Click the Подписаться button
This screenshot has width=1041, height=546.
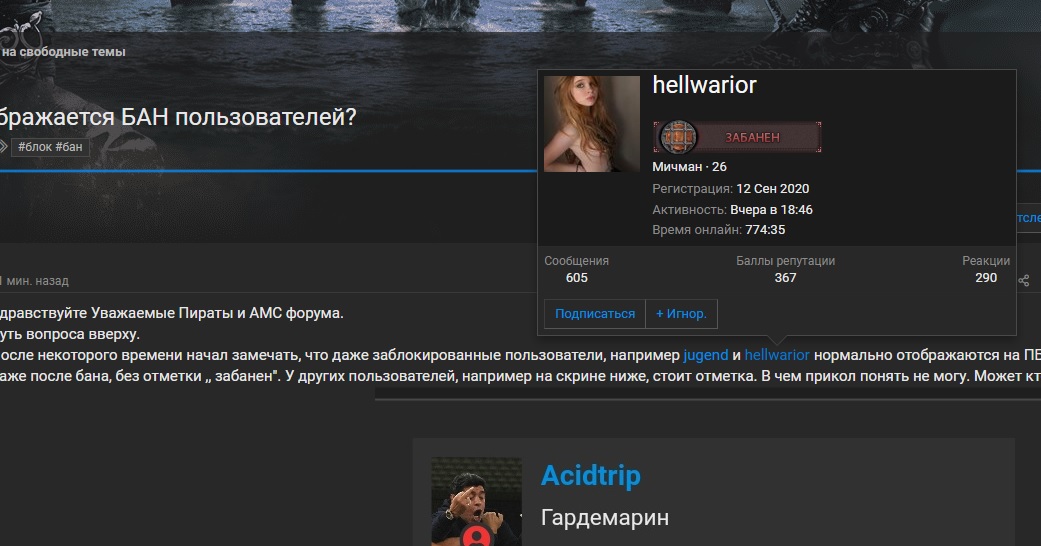tap(595, 314)
